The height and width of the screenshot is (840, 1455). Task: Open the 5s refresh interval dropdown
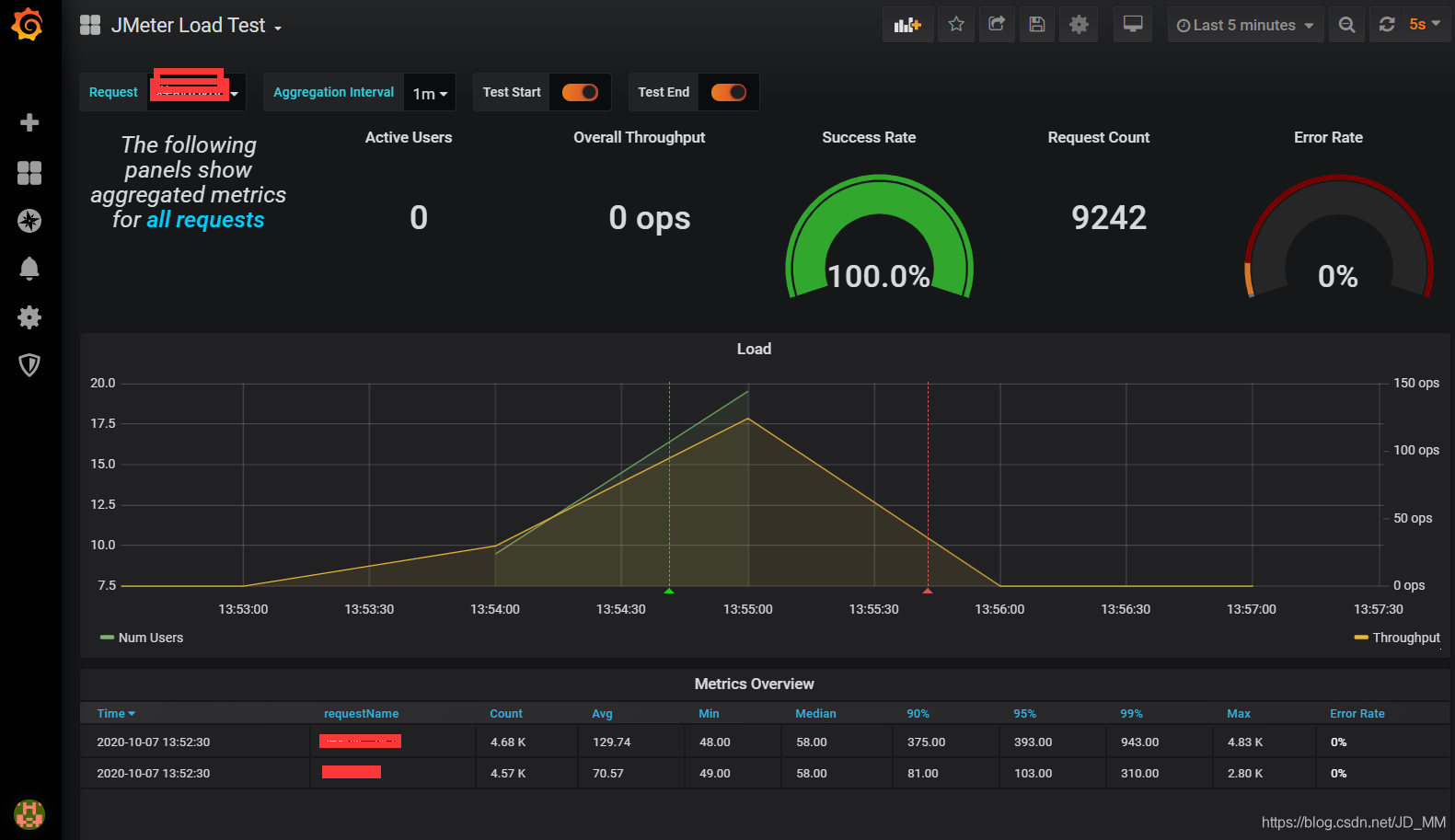[1426, 25]
